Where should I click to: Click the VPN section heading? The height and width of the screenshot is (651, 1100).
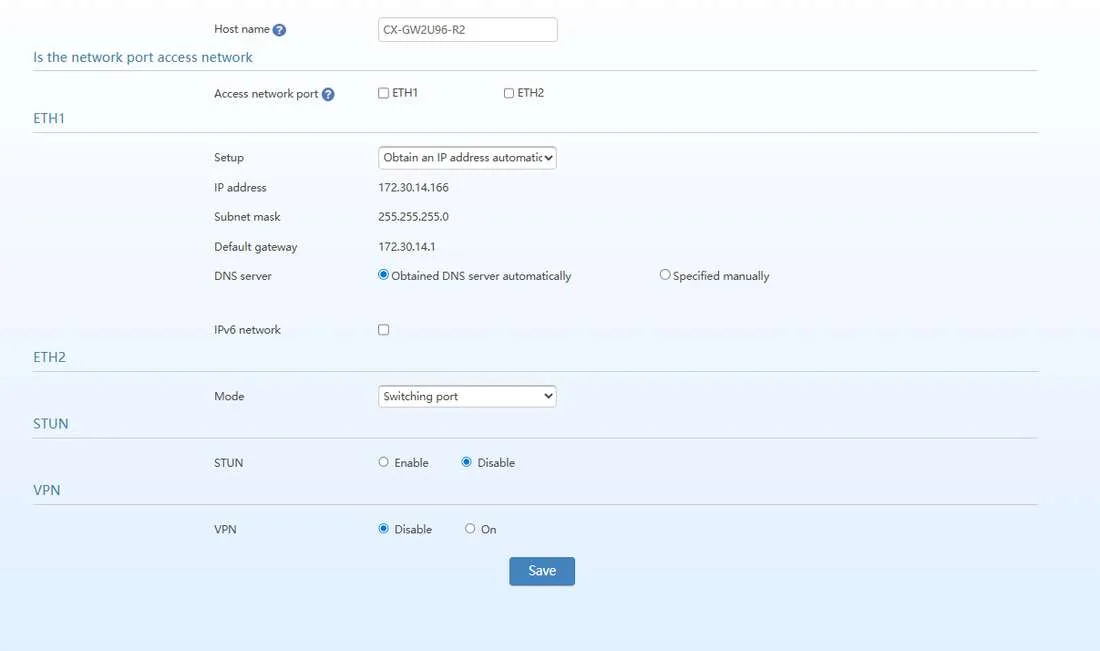tap(46, 490)
